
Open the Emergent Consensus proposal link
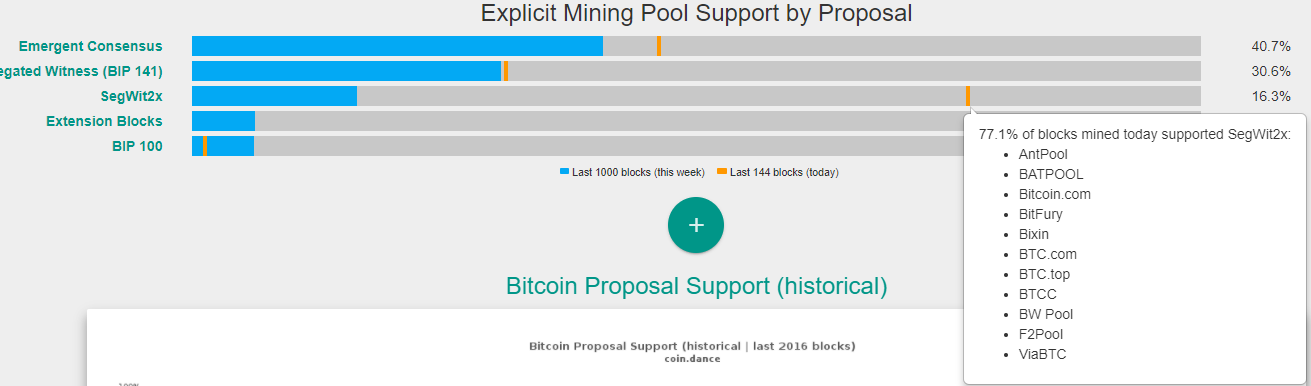90,46
